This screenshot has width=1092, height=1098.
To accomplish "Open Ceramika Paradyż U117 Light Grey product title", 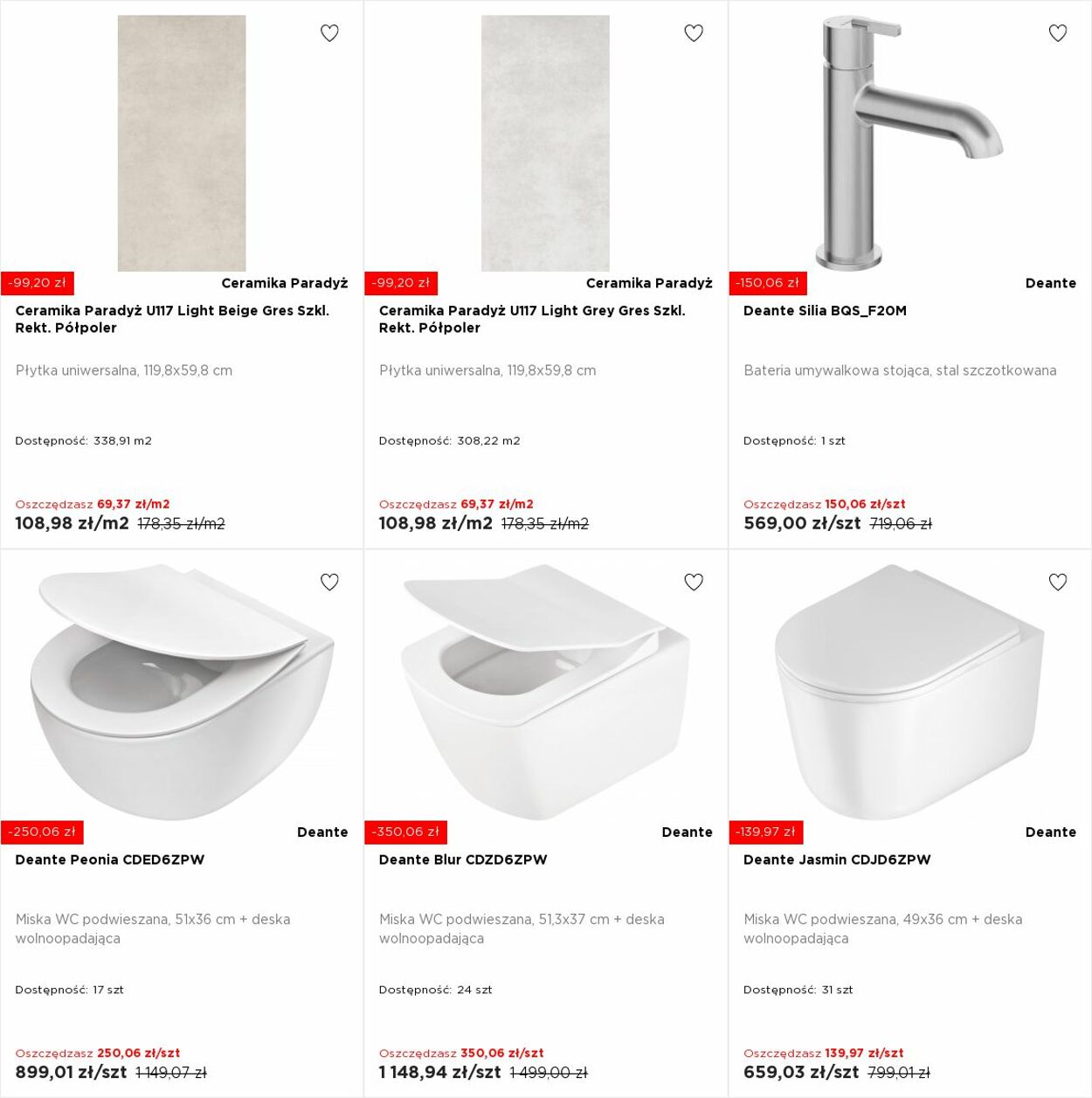I will 532,319.
